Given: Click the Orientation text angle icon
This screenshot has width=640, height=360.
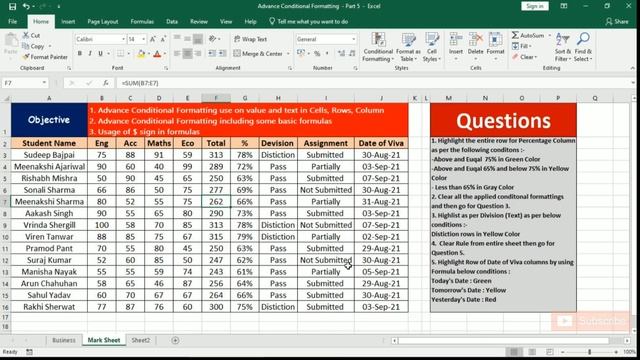Looking at the screenshot, I should point(213,39).
